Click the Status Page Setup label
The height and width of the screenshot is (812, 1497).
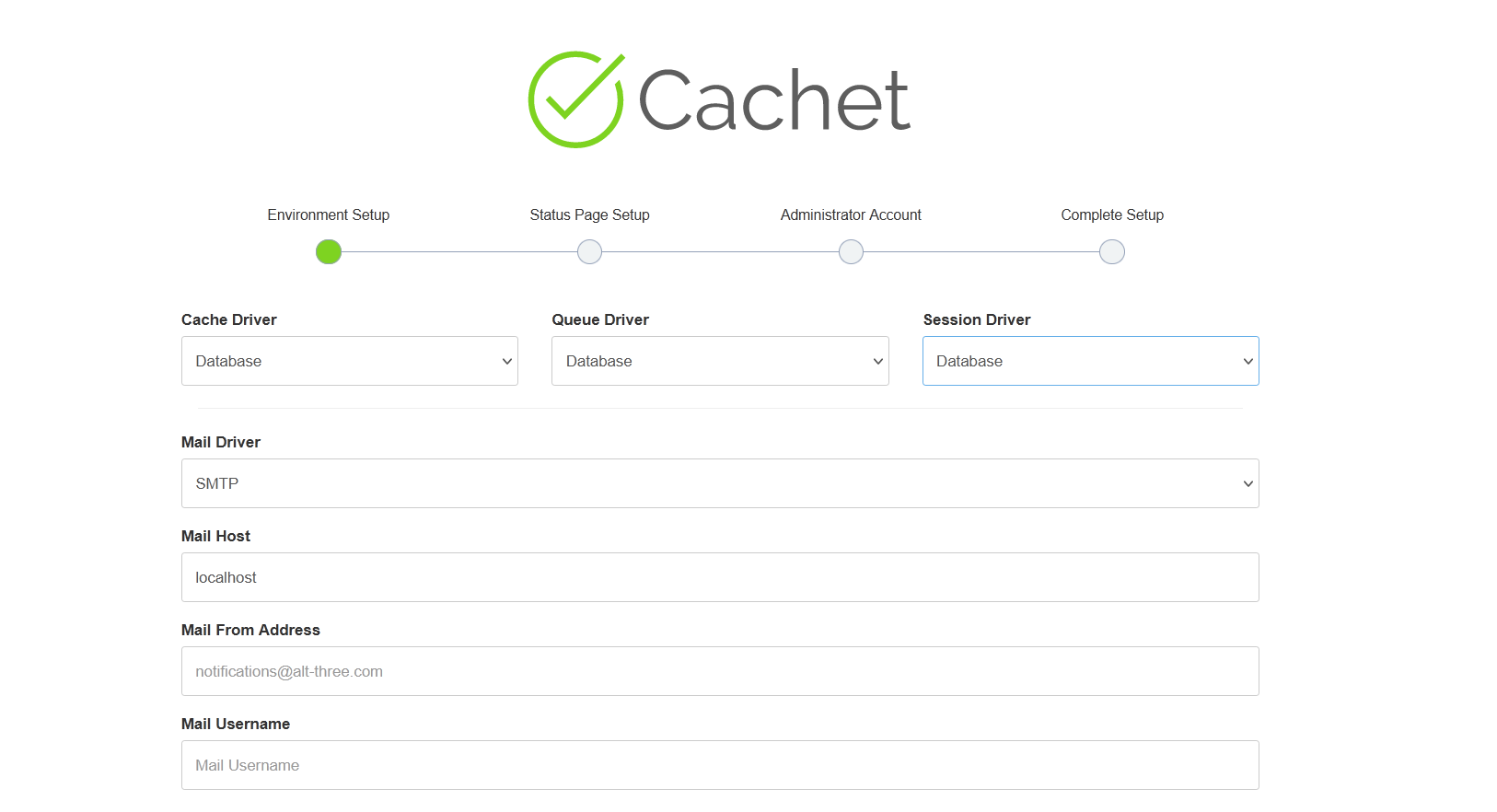(590, 215)
